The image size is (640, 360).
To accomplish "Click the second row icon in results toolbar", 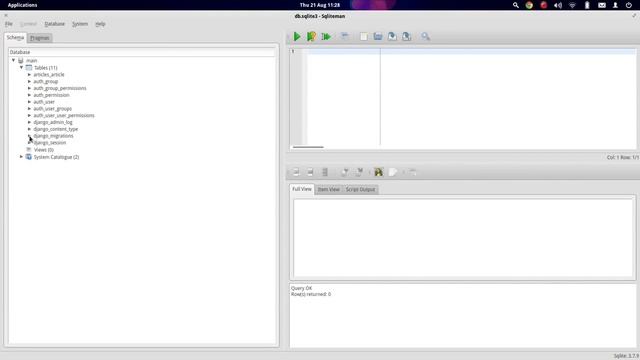I will [310, 172].
